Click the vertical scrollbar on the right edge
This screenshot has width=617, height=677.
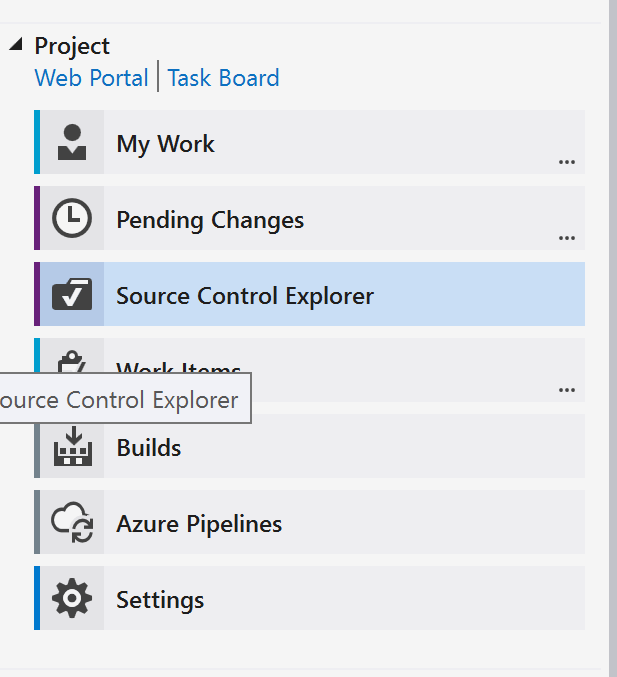[x=611, y=300]
